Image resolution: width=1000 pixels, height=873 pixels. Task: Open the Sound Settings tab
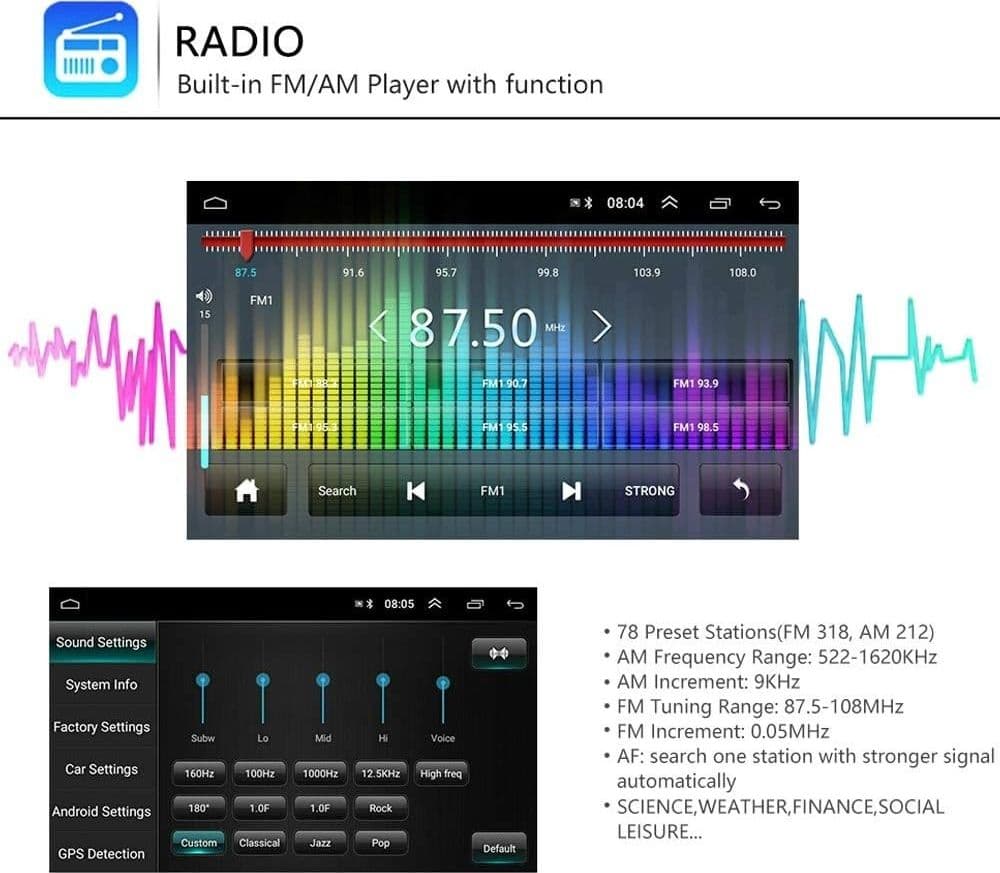click(x=102, y=643)
